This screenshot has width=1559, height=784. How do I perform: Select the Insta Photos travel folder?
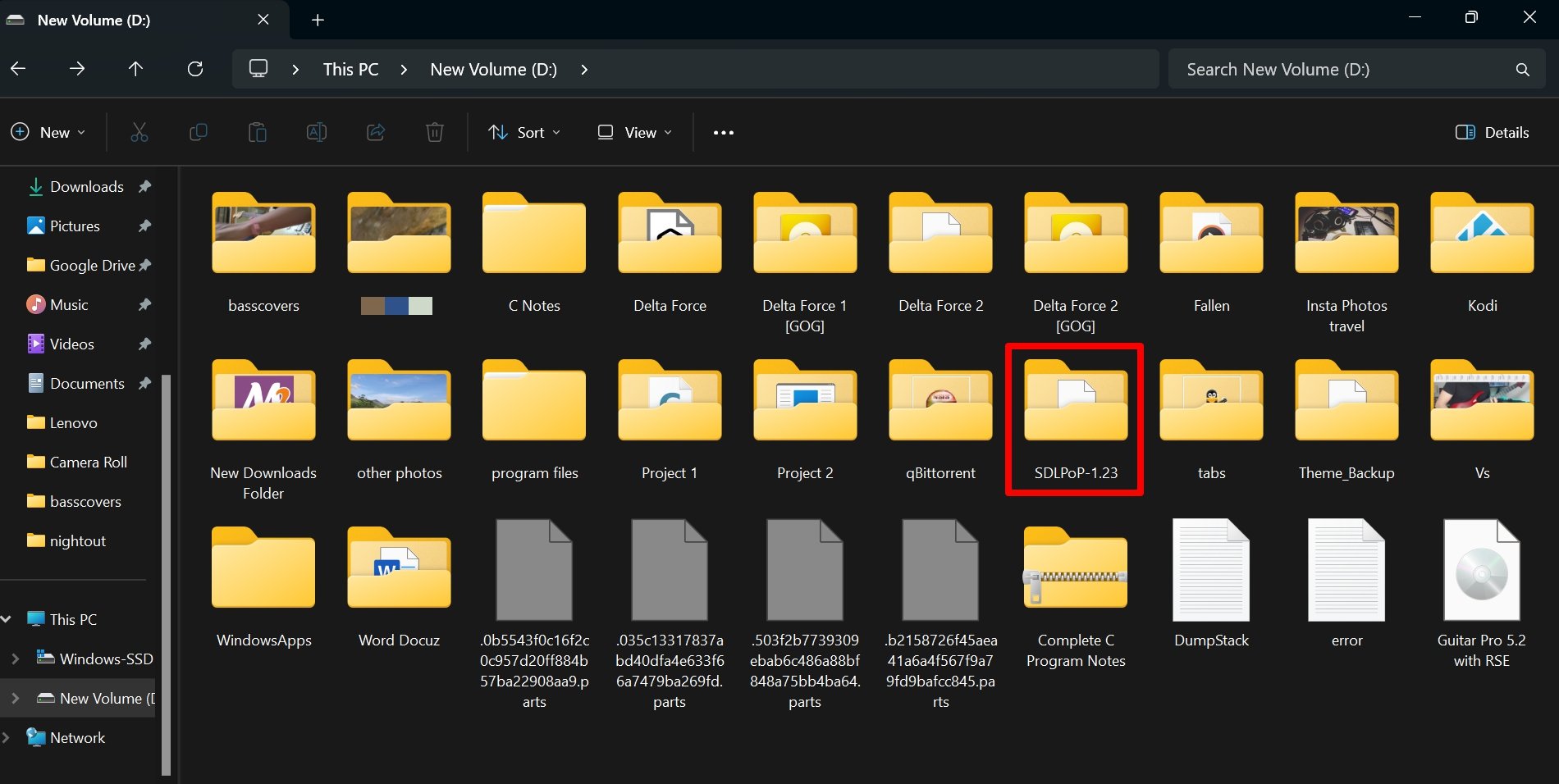[x=1346, y=262]
